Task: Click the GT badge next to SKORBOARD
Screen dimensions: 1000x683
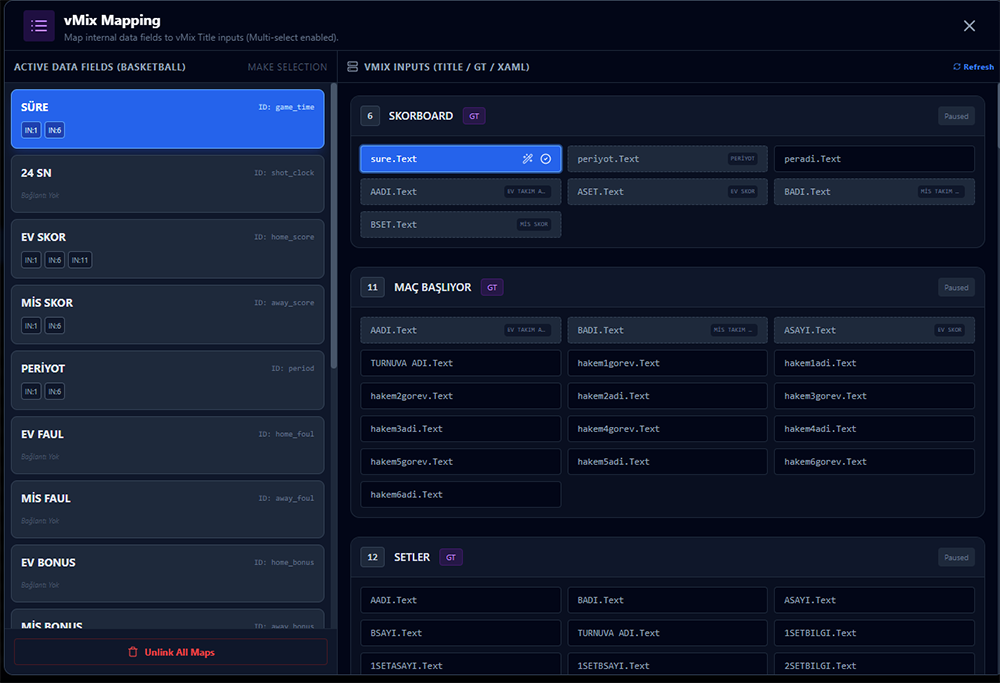Action: [x=474, y=116]
